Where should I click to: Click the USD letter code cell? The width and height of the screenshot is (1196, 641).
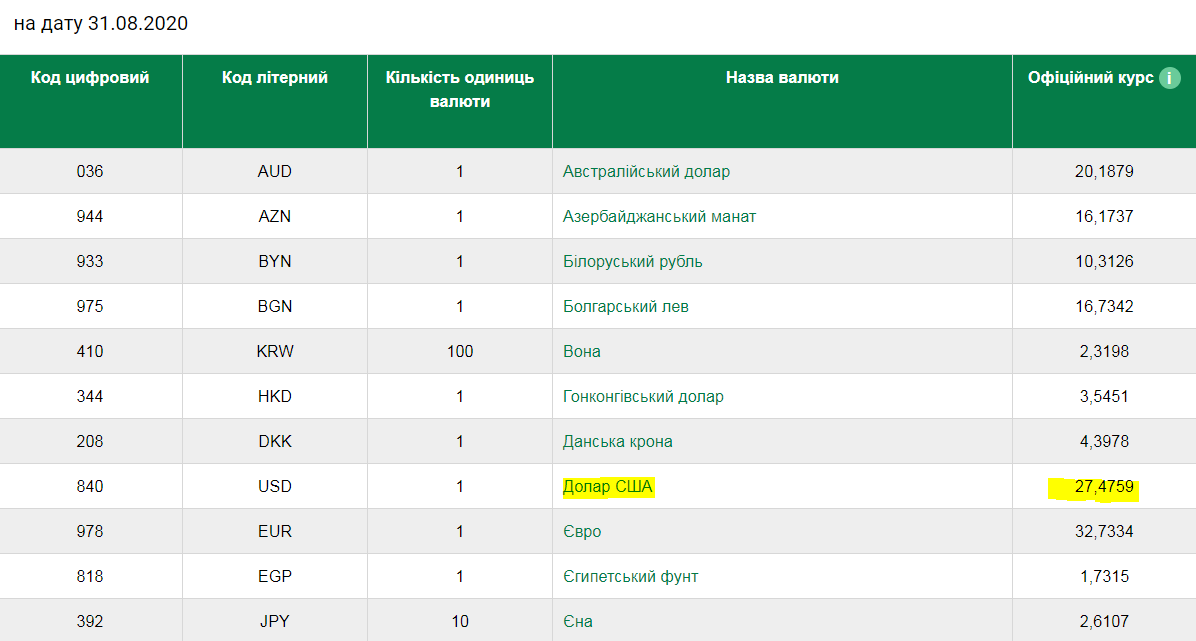pos(274,487)
